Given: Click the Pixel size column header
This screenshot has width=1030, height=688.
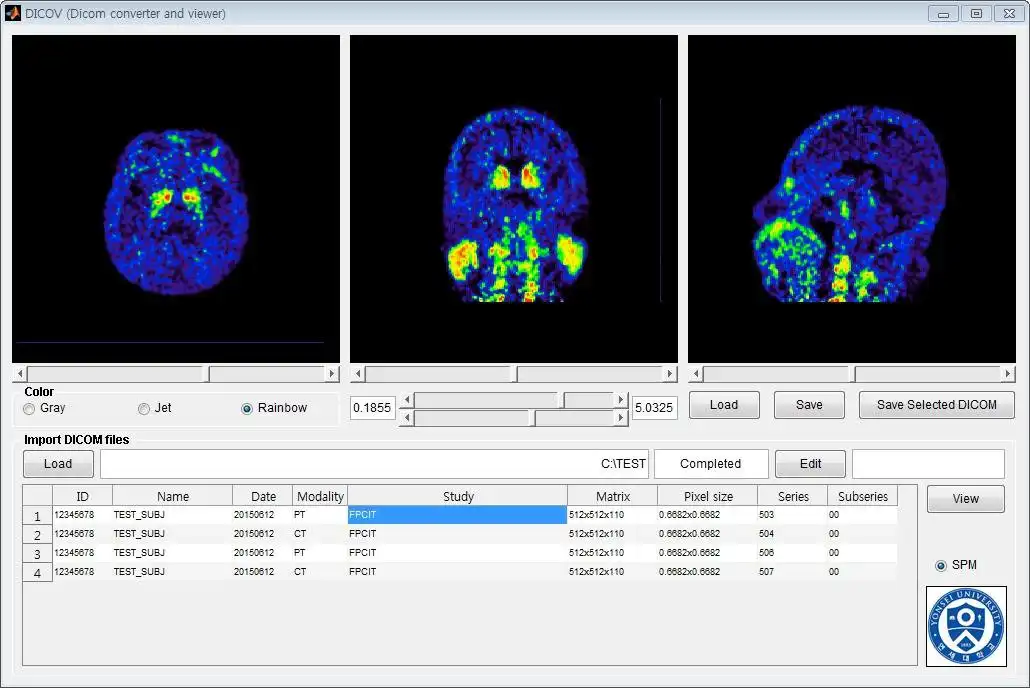Looking at the screenshot, I should point(707,496).
